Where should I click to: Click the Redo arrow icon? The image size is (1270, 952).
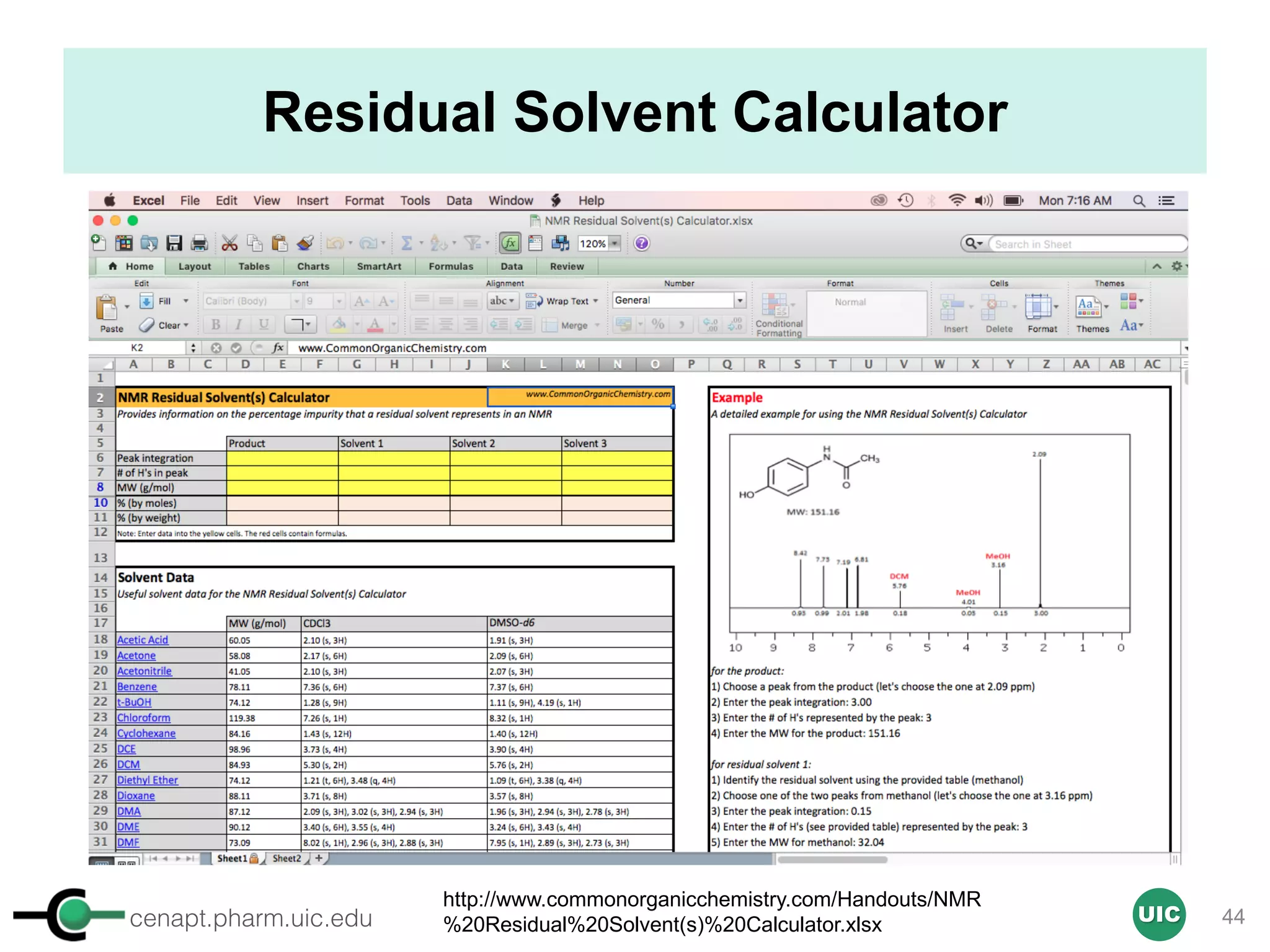click(x=368, y=244)
